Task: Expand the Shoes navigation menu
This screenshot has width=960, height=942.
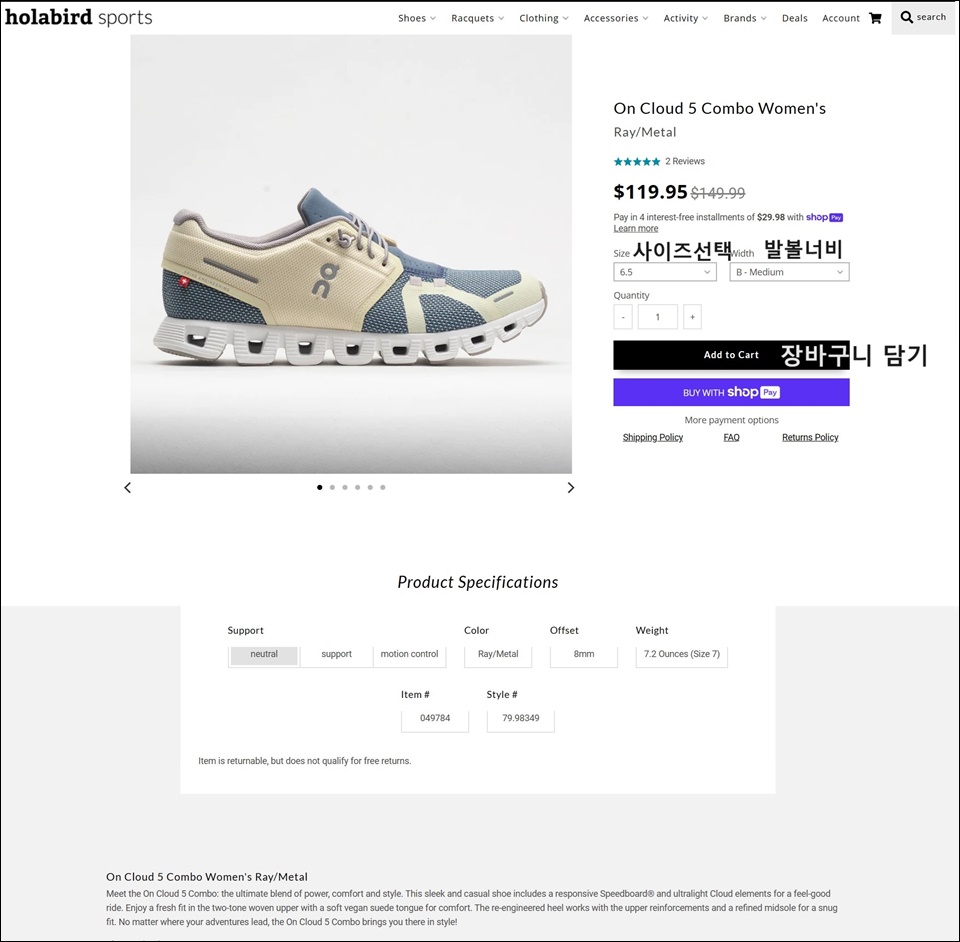Action: coord(416,18)
